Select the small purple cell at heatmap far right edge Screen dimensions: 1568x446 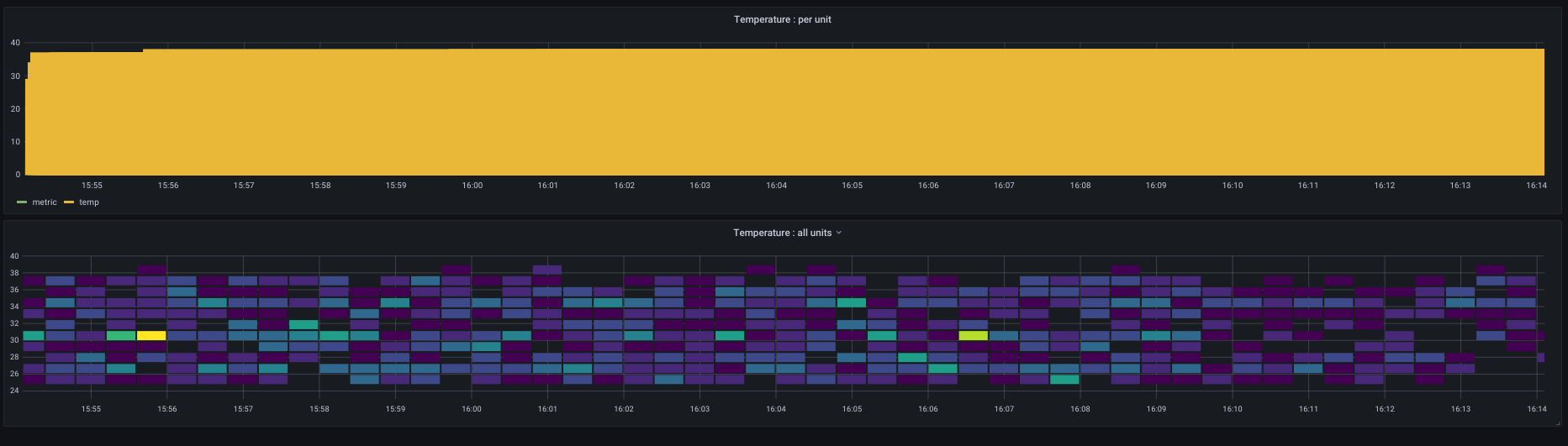(x=1540, y=357)
